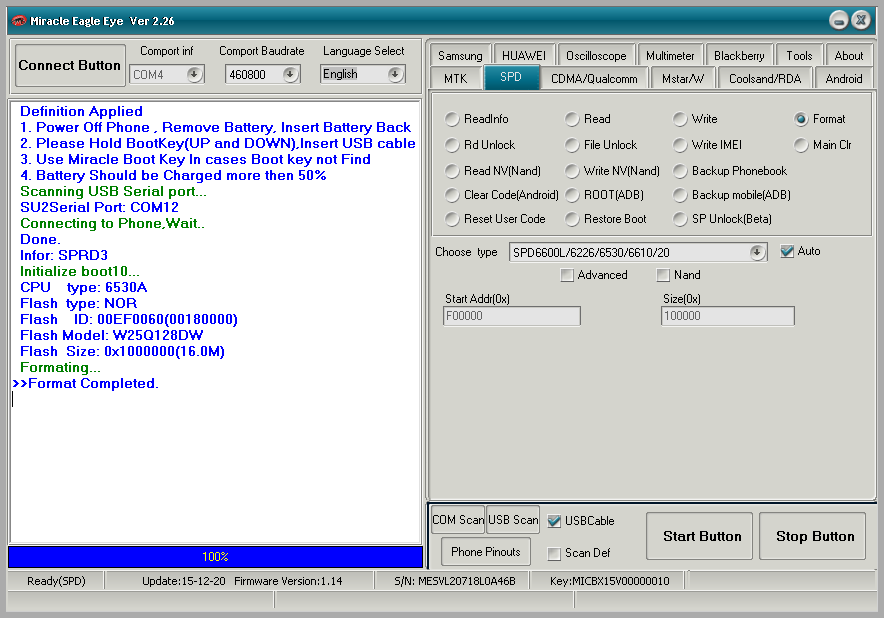884x618 pixels.
Task: Click the USB Scan button
Action: click(513, 520)
